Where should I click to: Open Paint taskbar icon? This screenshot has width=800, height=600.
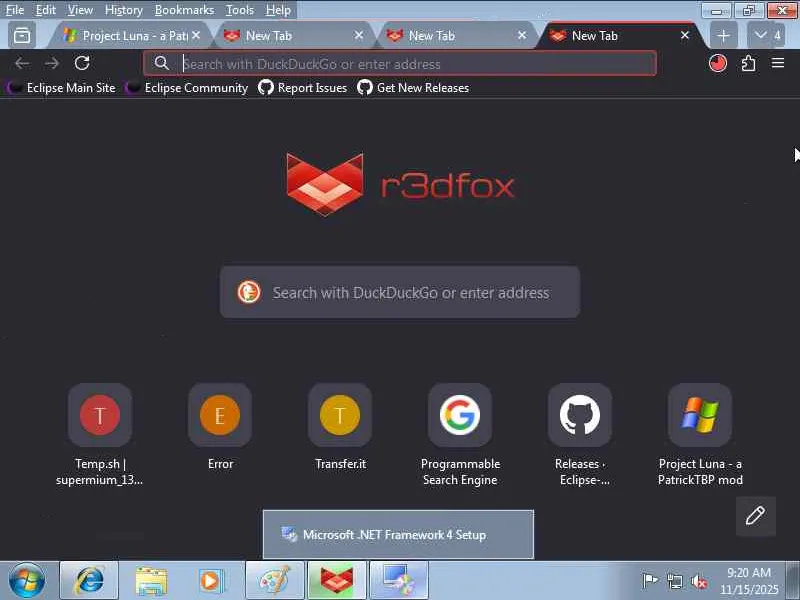pyautogui.click(x=275, y=581)
